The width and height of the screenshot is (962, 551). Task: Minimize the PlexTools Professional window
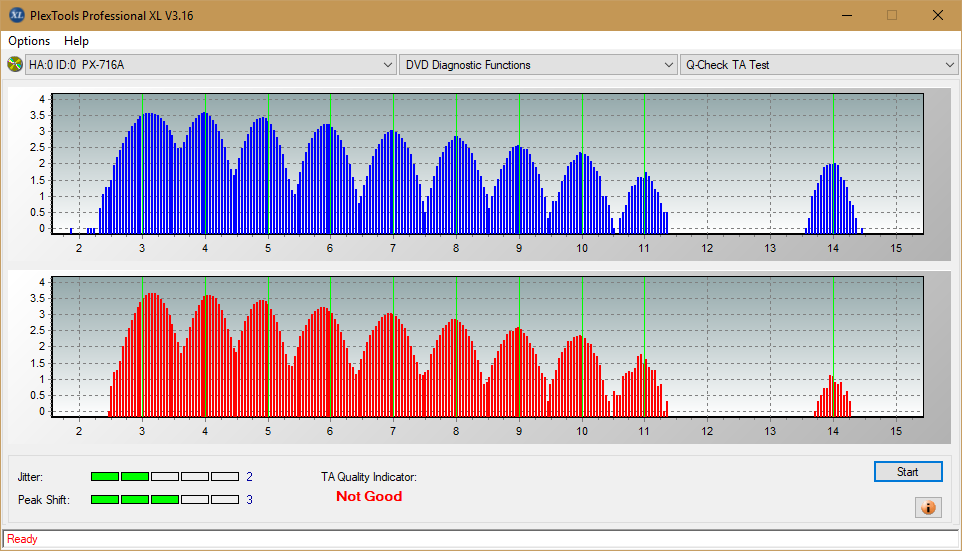pos(847,15)
